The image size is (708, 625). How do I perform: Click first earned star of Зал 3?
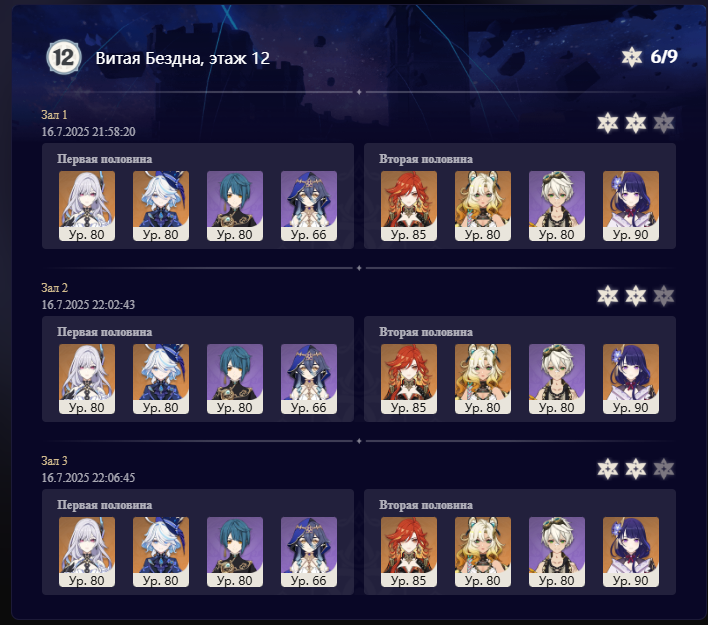pos(607,469)
